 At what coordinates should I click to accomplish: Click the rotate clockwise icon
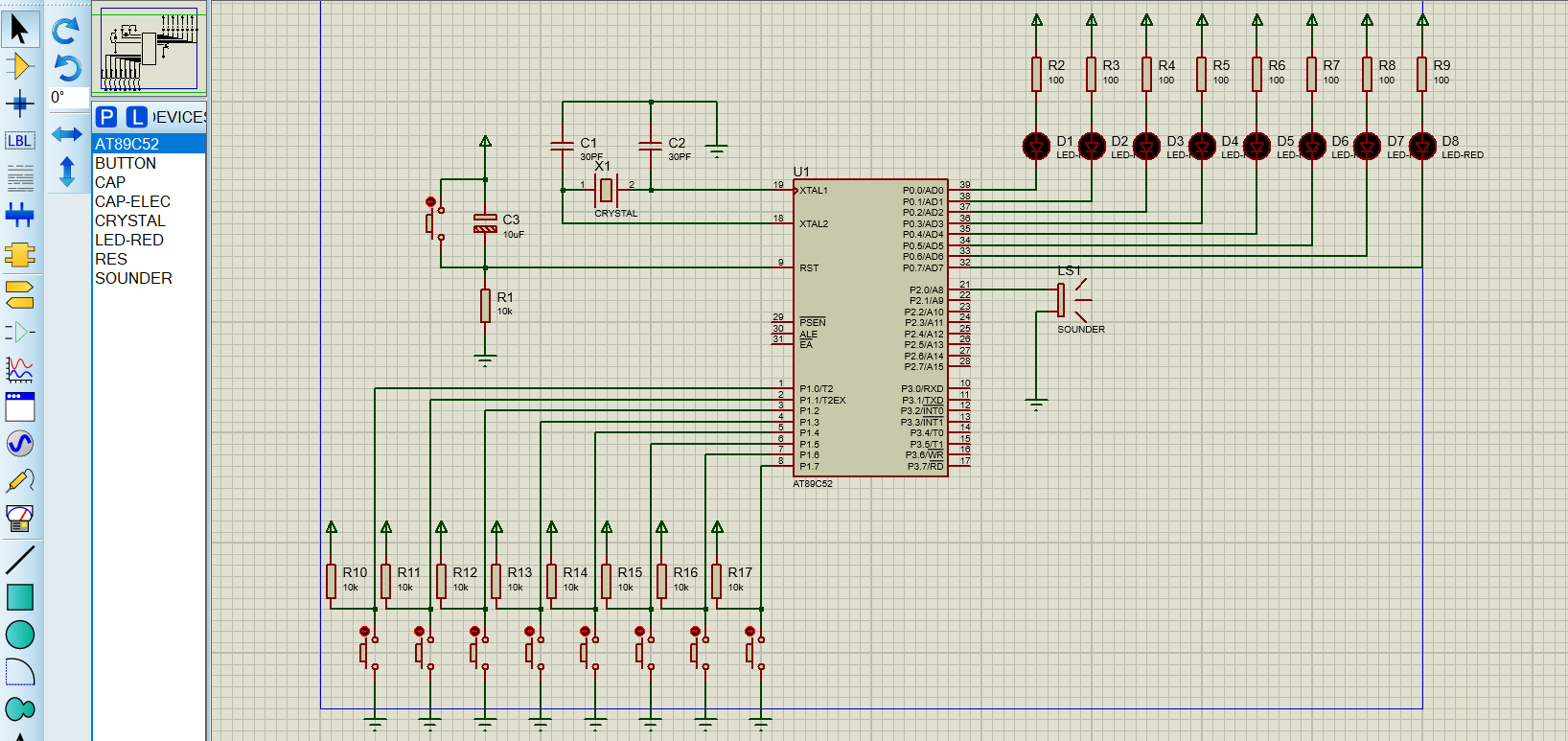pyautogui.click(x=66, y=31)
